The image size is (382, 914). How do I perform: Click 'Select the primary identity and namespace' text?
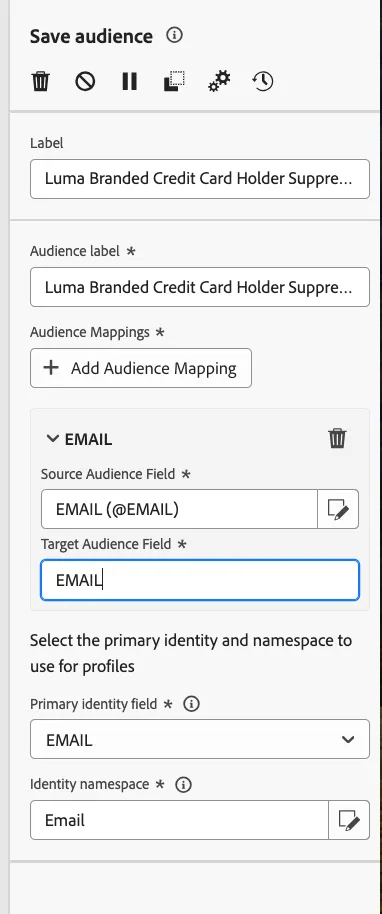pyautogui.click(x=191, y=653)
